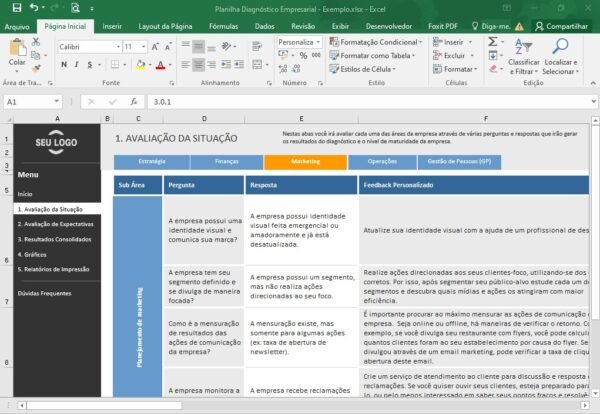Align text right icon
The image size is (600, 414).
pyautogui.click(x=211, y=64)
